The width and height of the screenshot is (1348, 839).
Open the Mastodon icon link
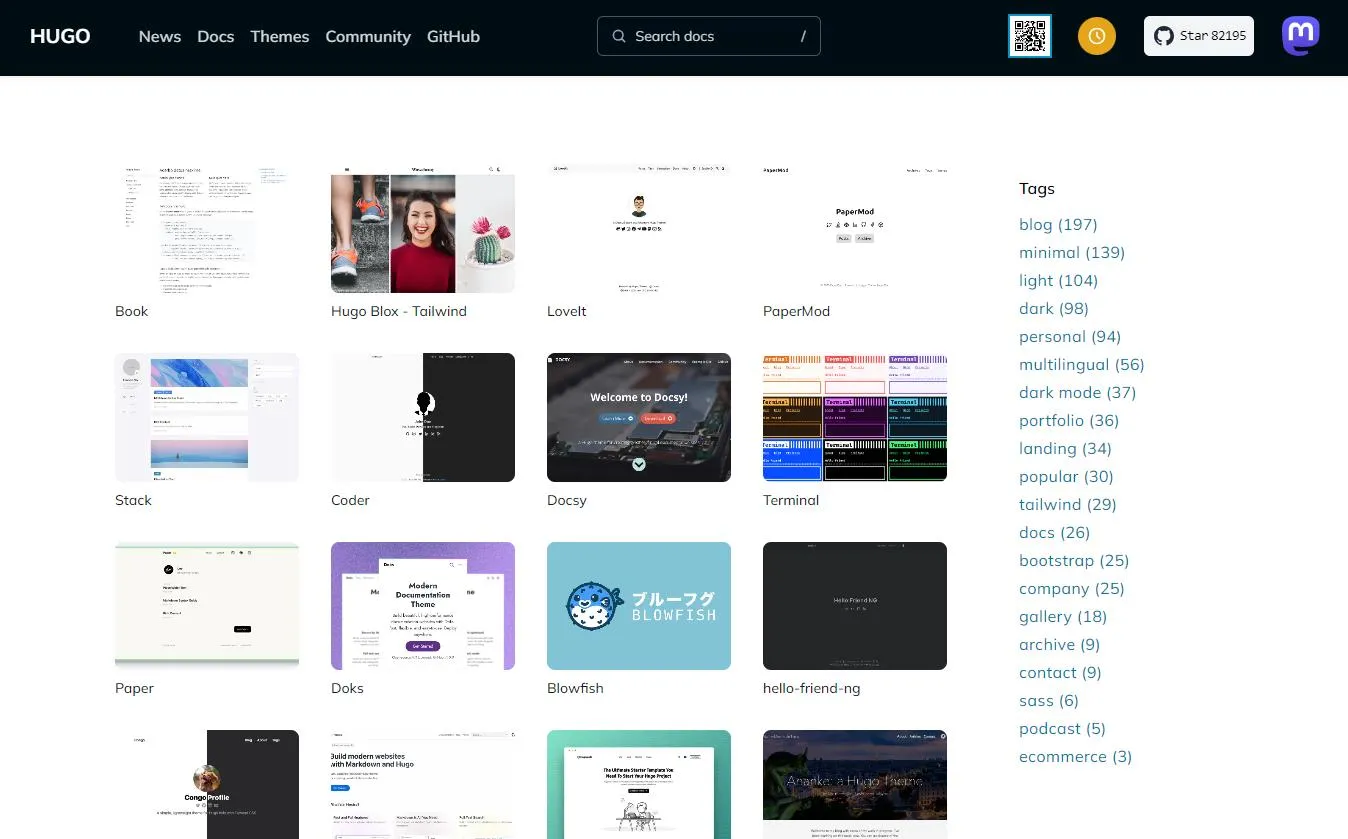(1301, 36)
